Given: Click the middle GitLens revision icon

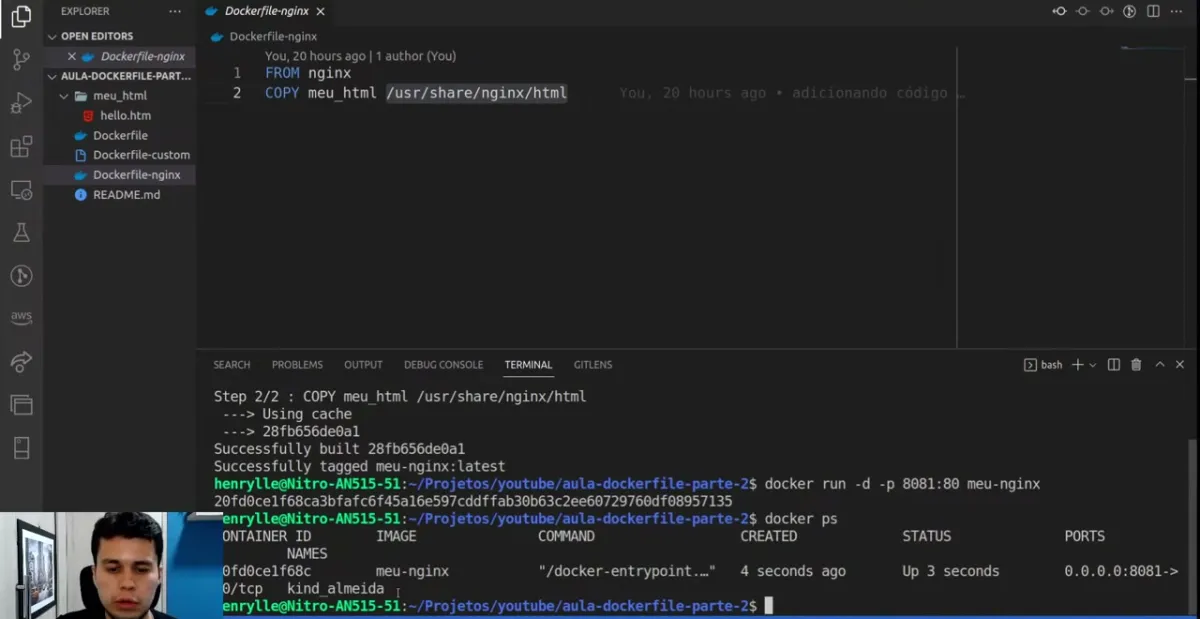Looking at the screenshot, I should point(1083,11).
